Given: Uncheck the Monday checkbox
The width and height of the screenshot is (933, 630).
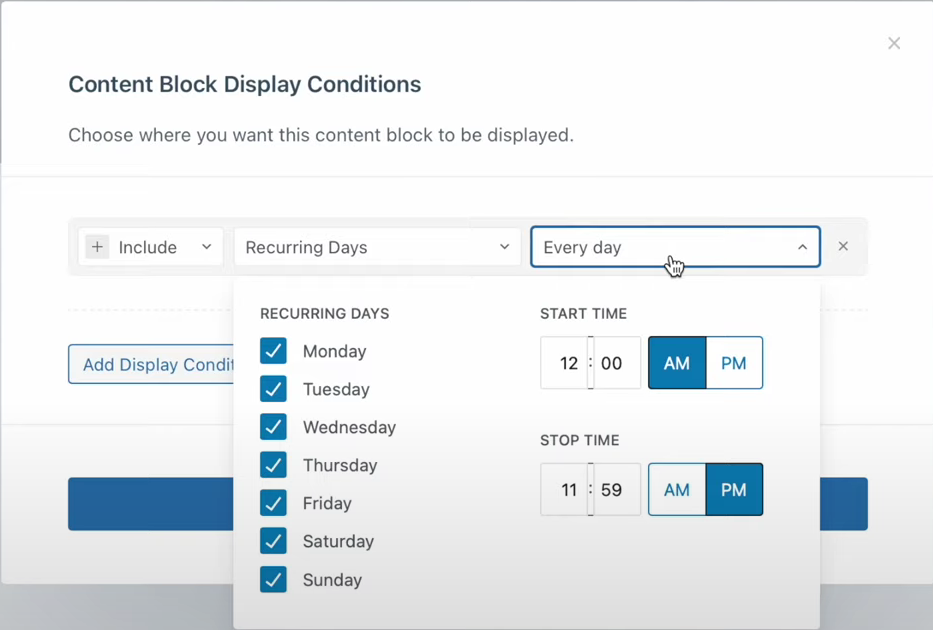Looking at the screenshot, I should coord(273,351).
